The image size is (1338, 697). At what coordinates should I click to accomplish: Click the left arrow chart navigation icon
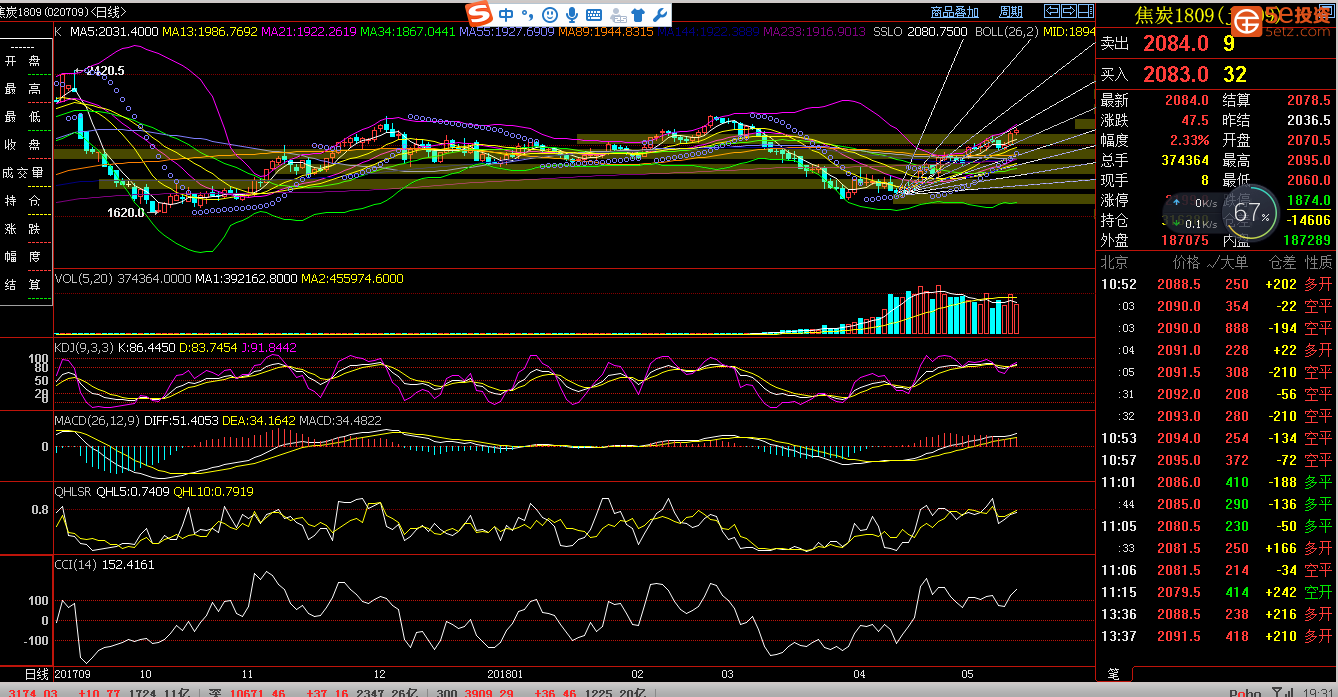tap(1052, 11)
